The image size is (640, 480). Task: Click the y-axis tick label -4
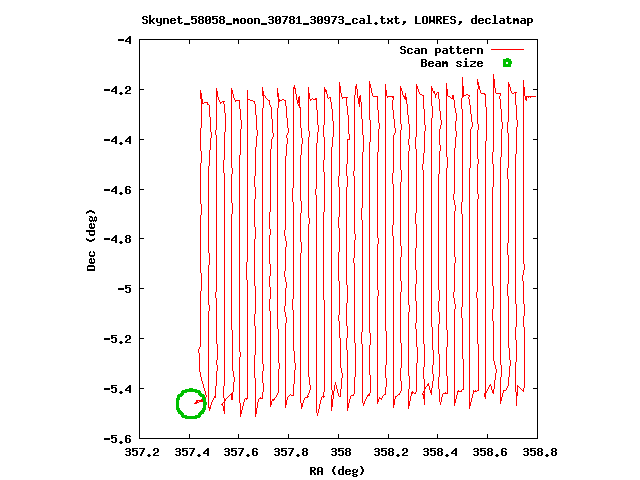pos(124,40)
